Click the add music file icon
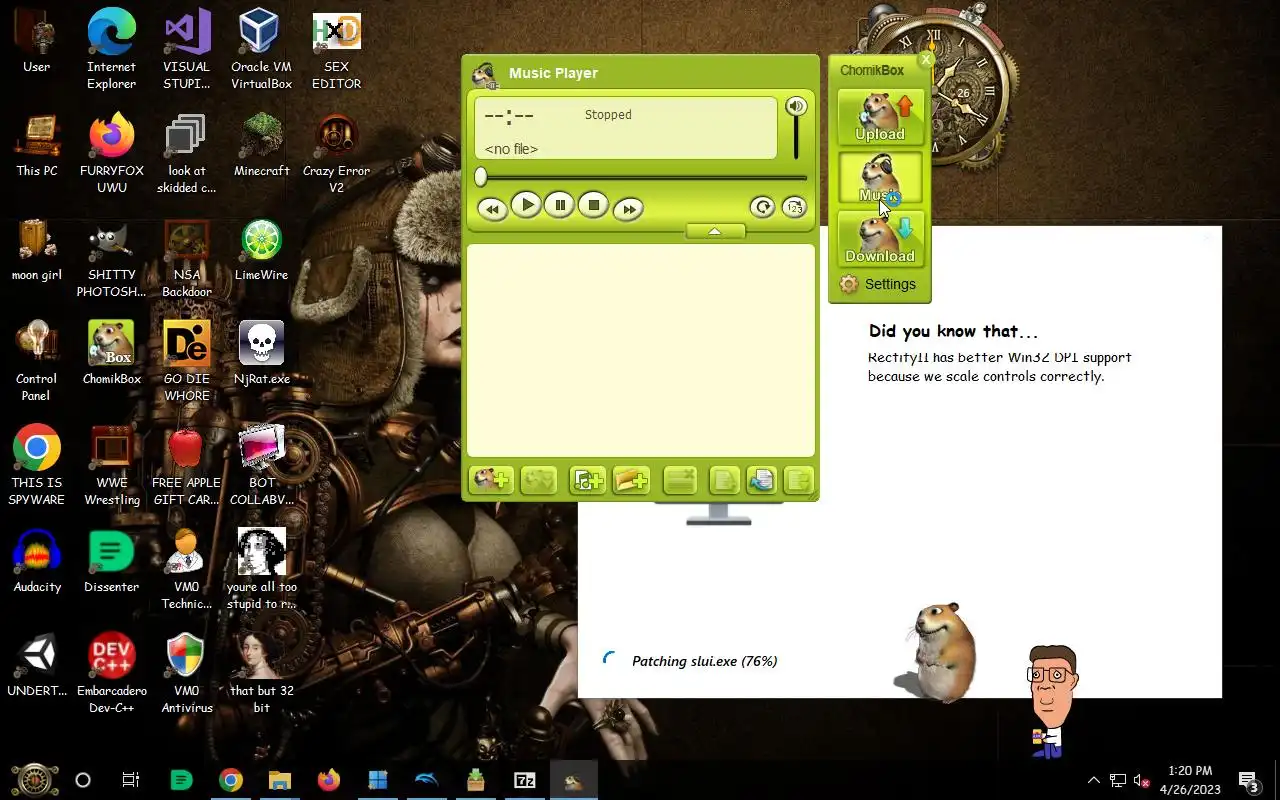 pos(588,481)
